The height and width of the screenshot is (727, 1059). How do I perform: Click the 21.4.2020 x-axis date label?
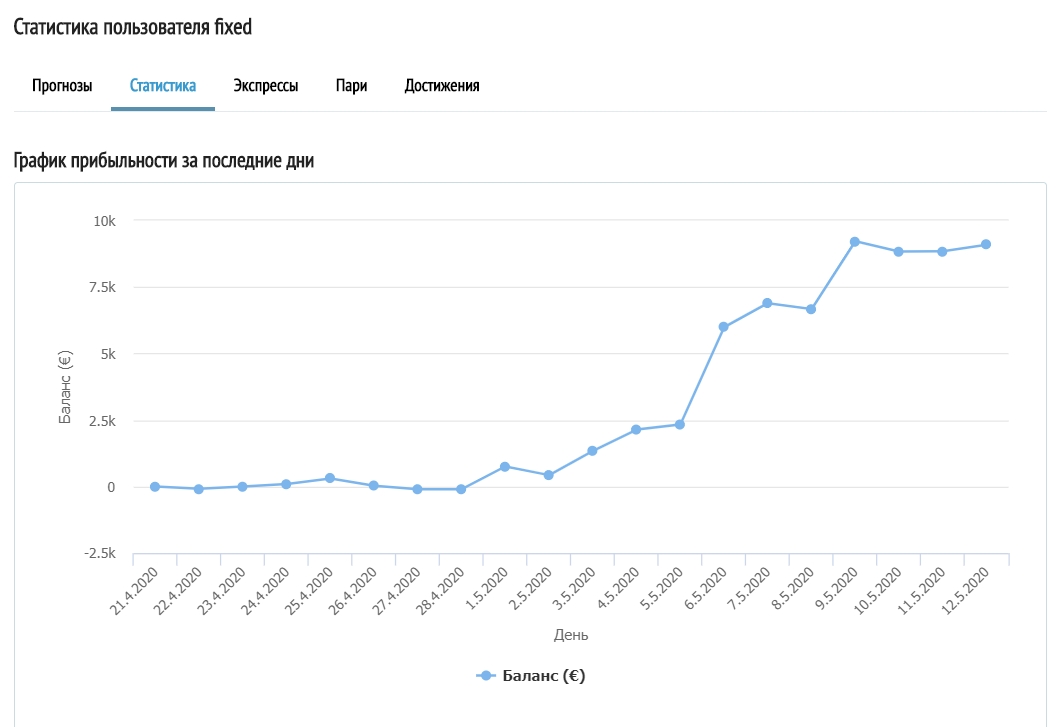tap(134, 591)
